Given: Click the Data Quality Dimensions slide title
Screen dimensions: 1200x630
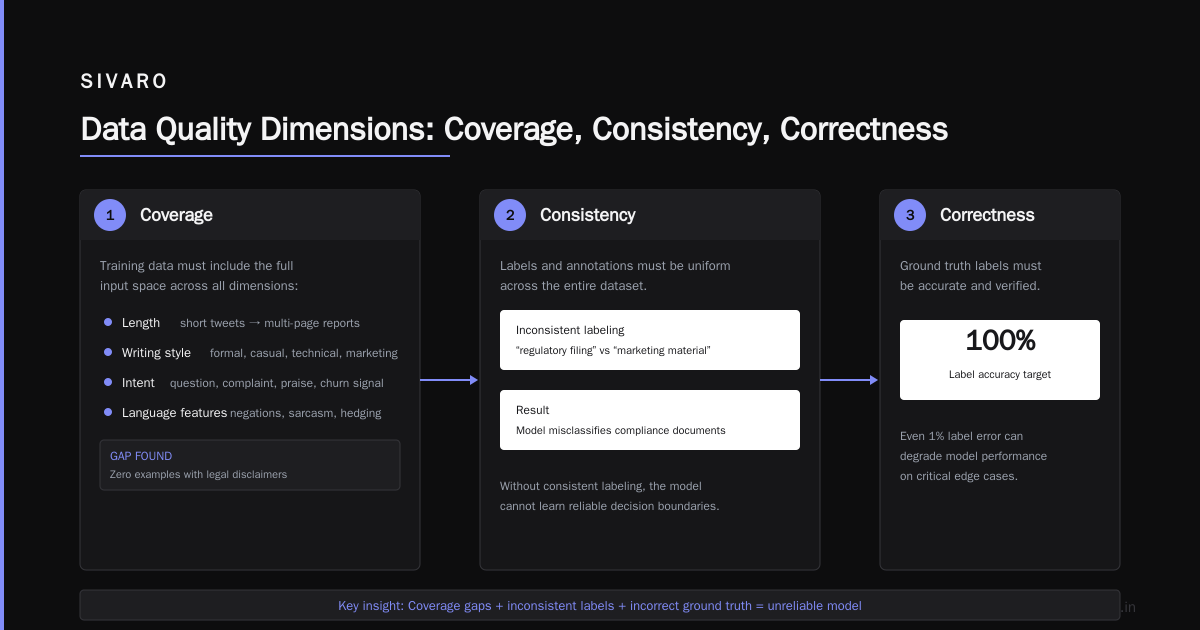Looking at the screenshot, I should 514,130.
